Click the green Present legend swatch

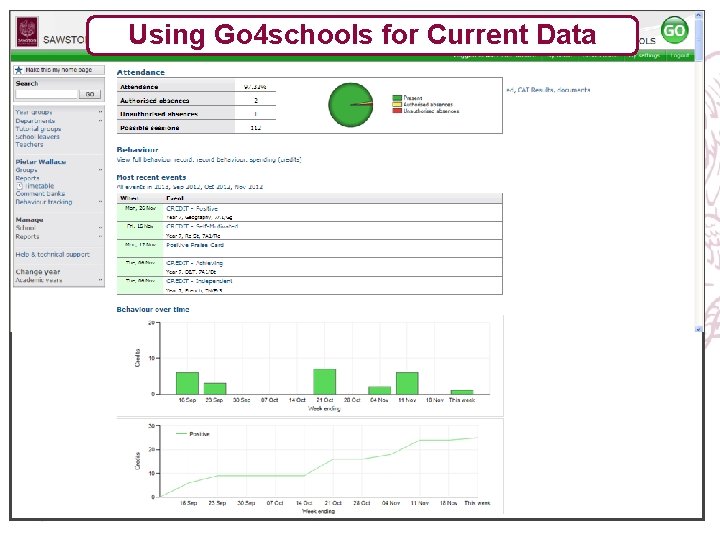[397, 98]
